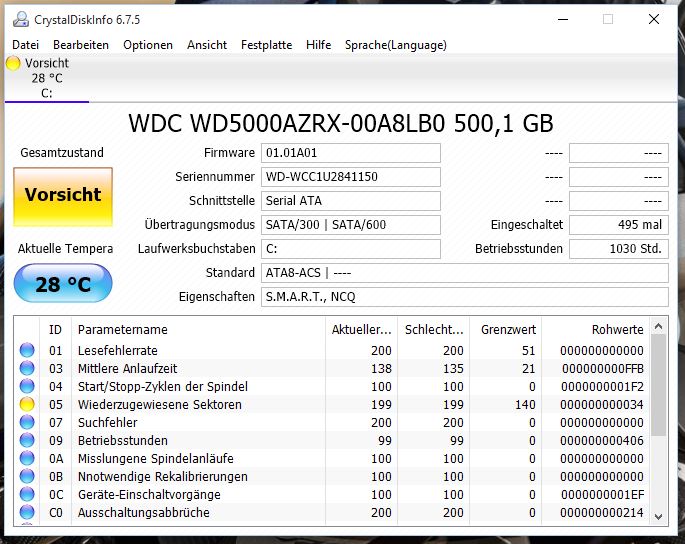This screenshot has height=544, width=685.
Task: Click blue status dot for Nnotwendige Rekalibrierungen
Action: tap(27, 476)
